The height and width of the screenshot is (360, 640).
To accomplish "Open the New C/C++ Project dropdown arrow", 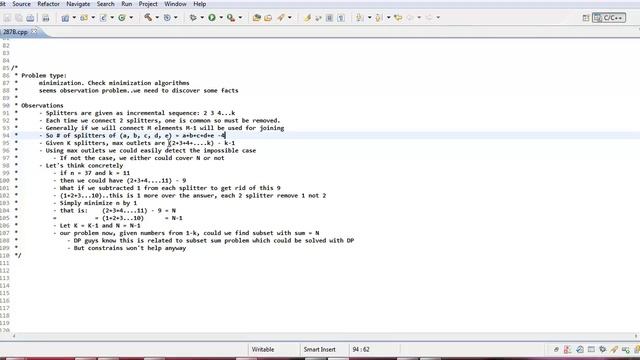I will coord(74,18).
